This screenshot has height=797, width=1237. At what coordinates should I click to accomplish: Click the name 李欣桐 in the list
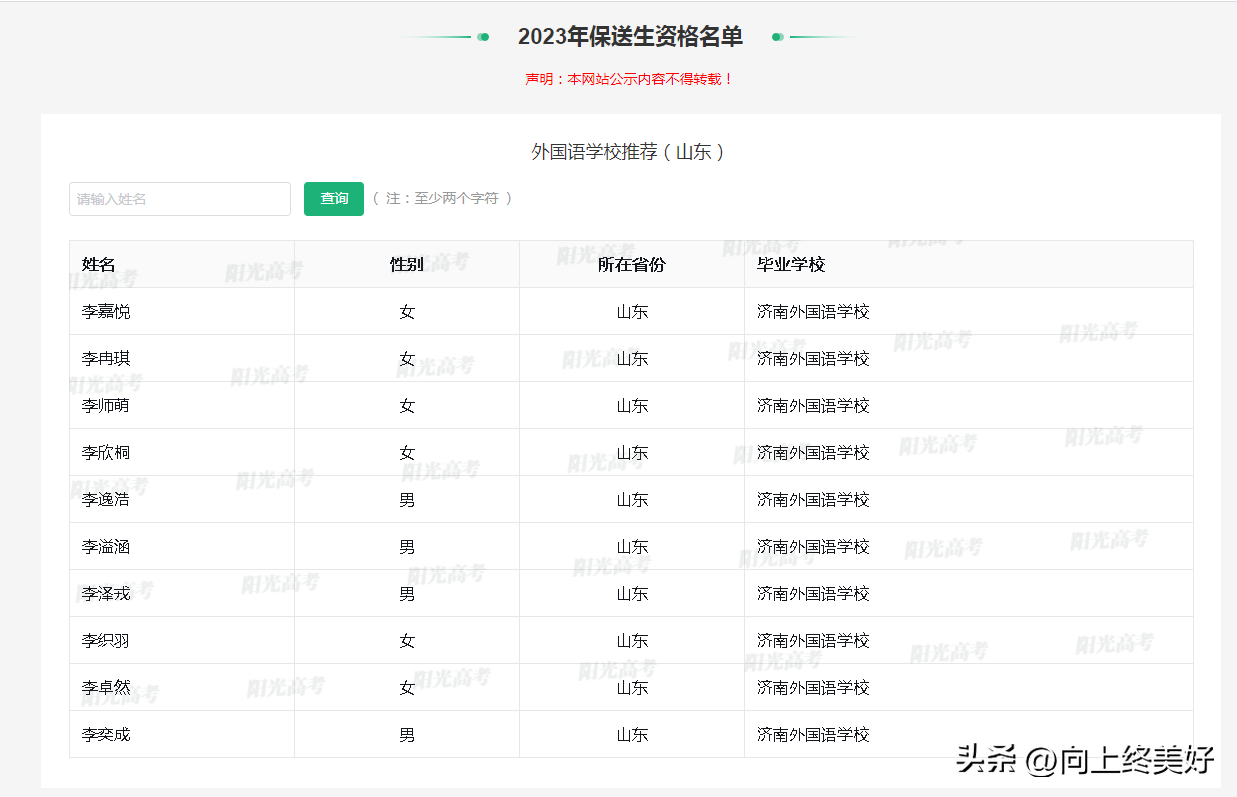tap(106, 453)
